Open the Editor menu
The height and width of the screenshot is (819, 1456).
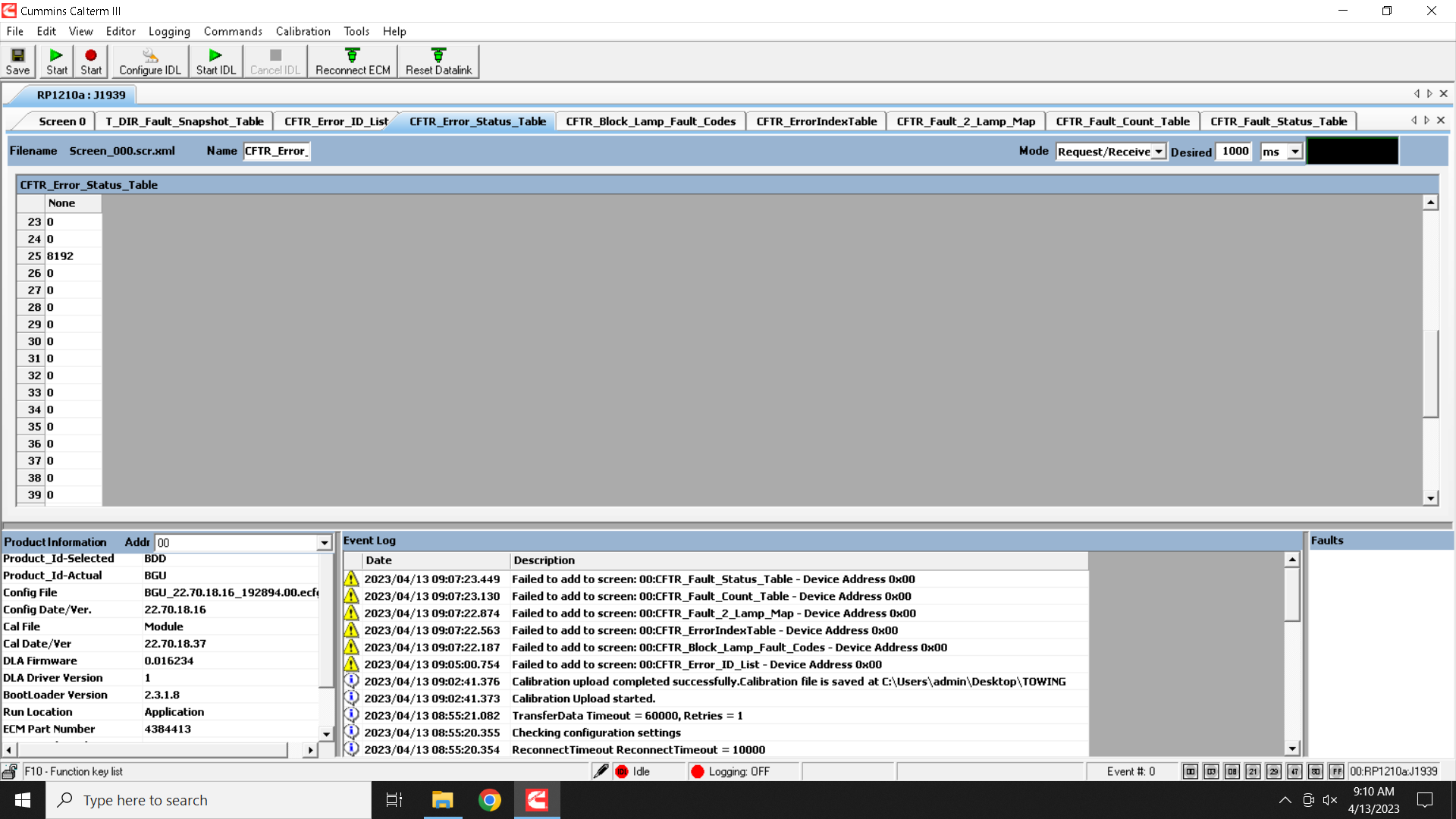[x=121, y=31]
